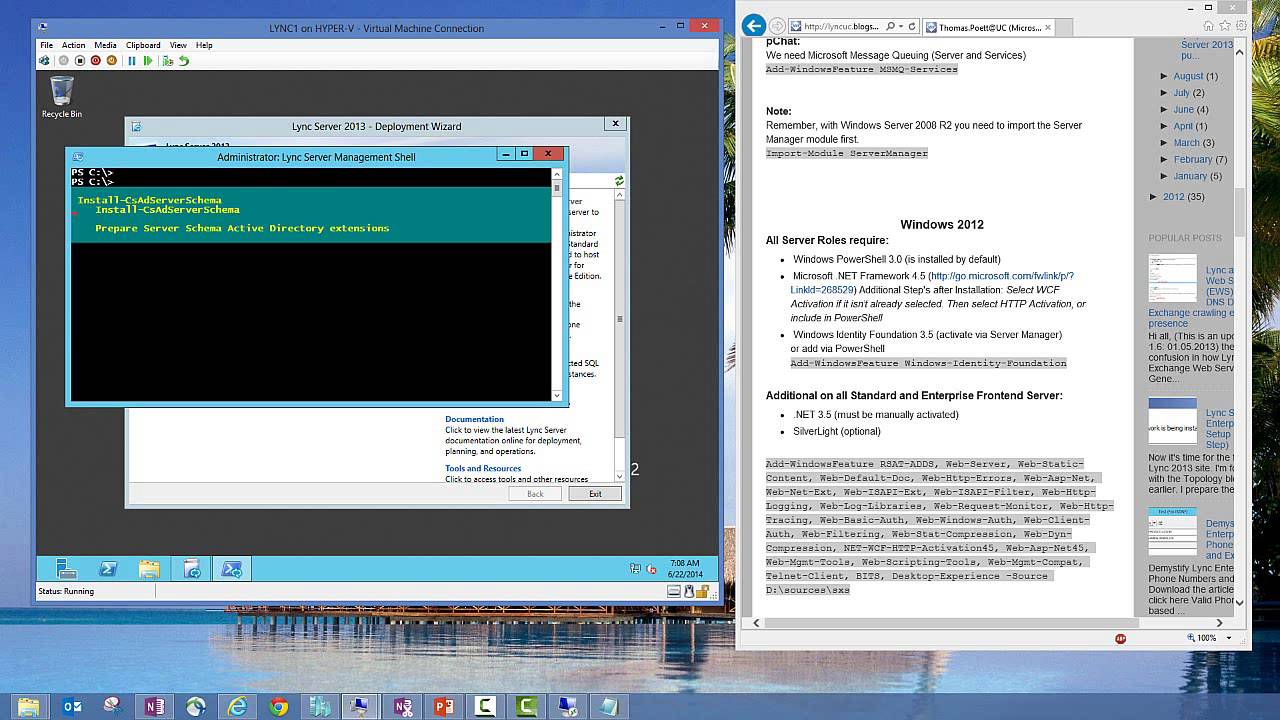
Task: Expand June archive in blog sidebar
Action: [1165, 109]
